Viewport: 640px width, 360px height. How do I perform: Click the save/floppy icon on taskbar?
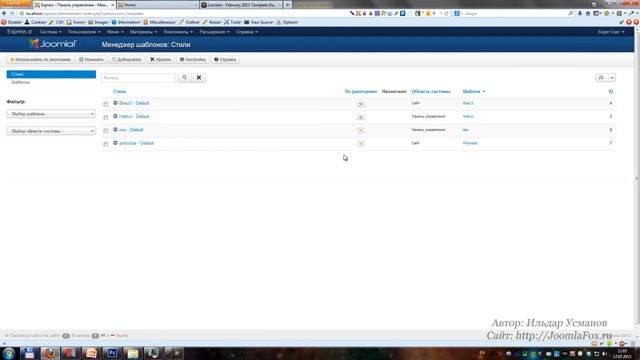click(x=29, y=353)
